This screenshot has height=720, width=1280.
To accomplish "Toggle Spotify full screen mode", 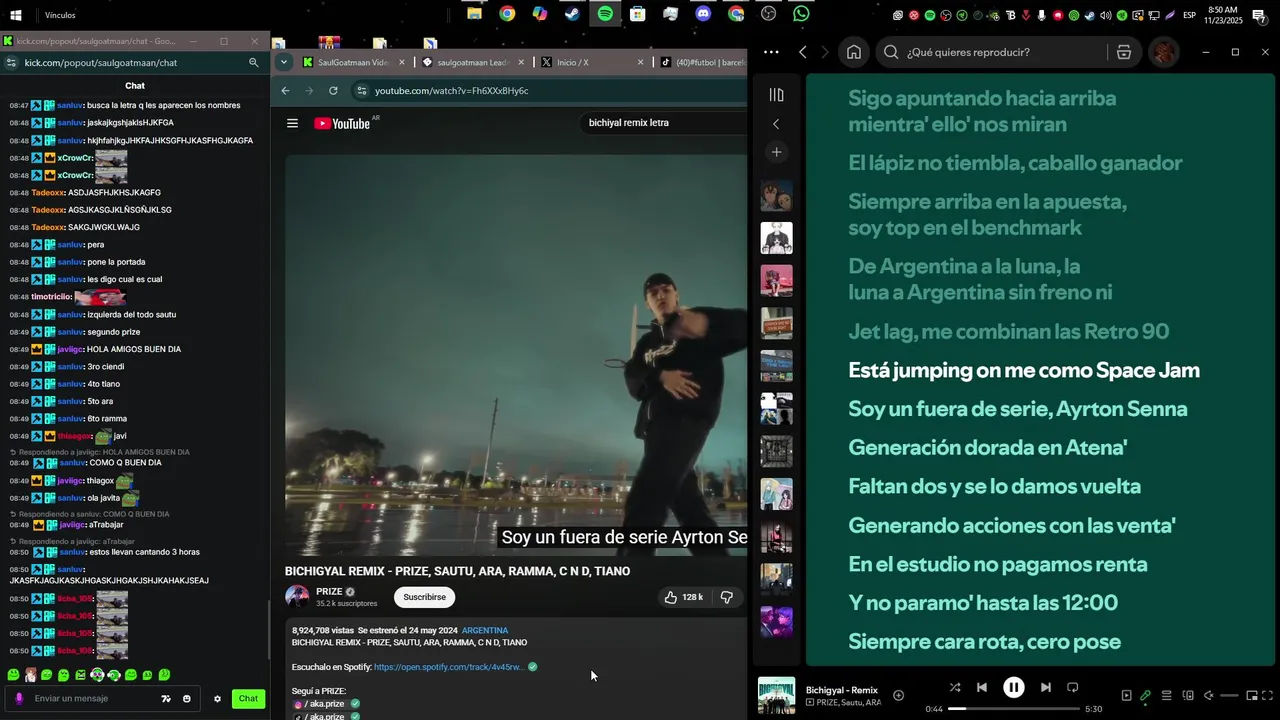I will coord(1269,695).
